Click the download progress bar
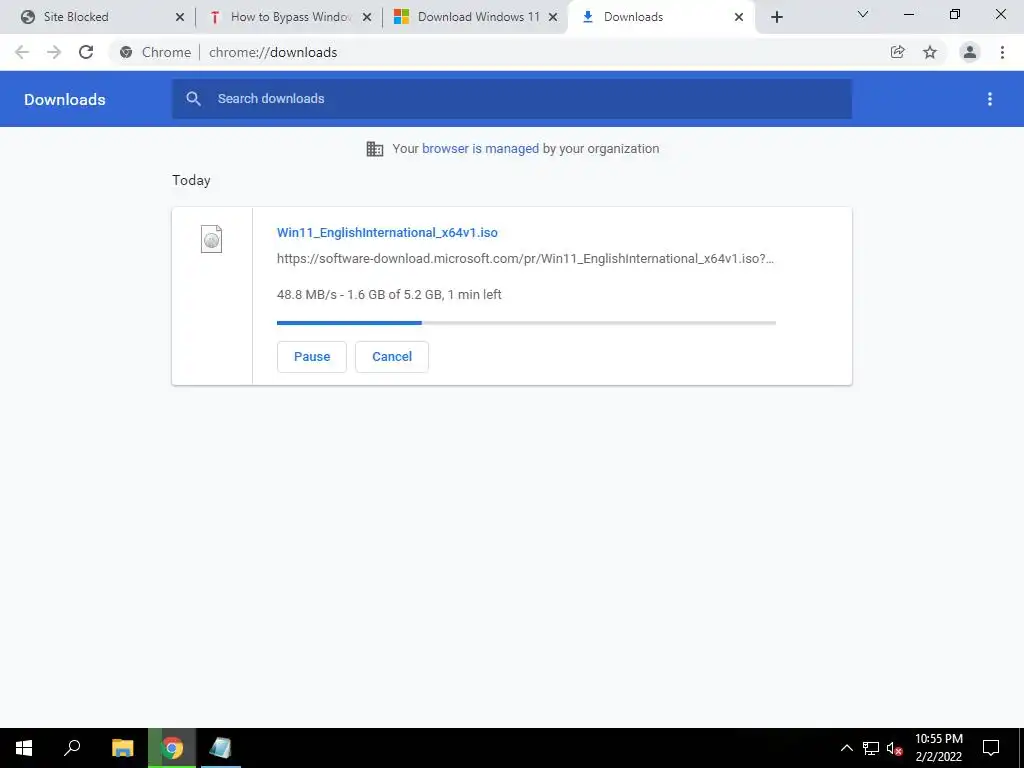1024x768 pixels. 526,323
